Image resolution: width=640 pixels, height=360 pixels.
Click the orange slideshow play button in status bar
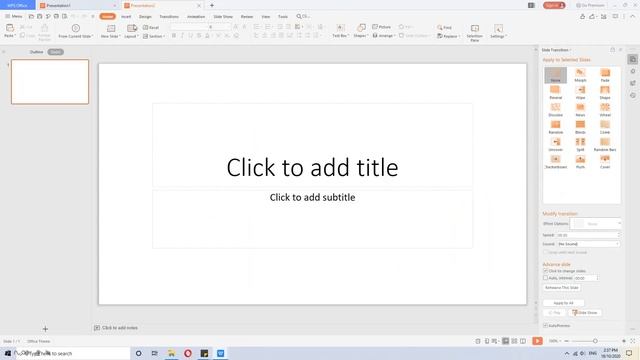click(537, 341)
